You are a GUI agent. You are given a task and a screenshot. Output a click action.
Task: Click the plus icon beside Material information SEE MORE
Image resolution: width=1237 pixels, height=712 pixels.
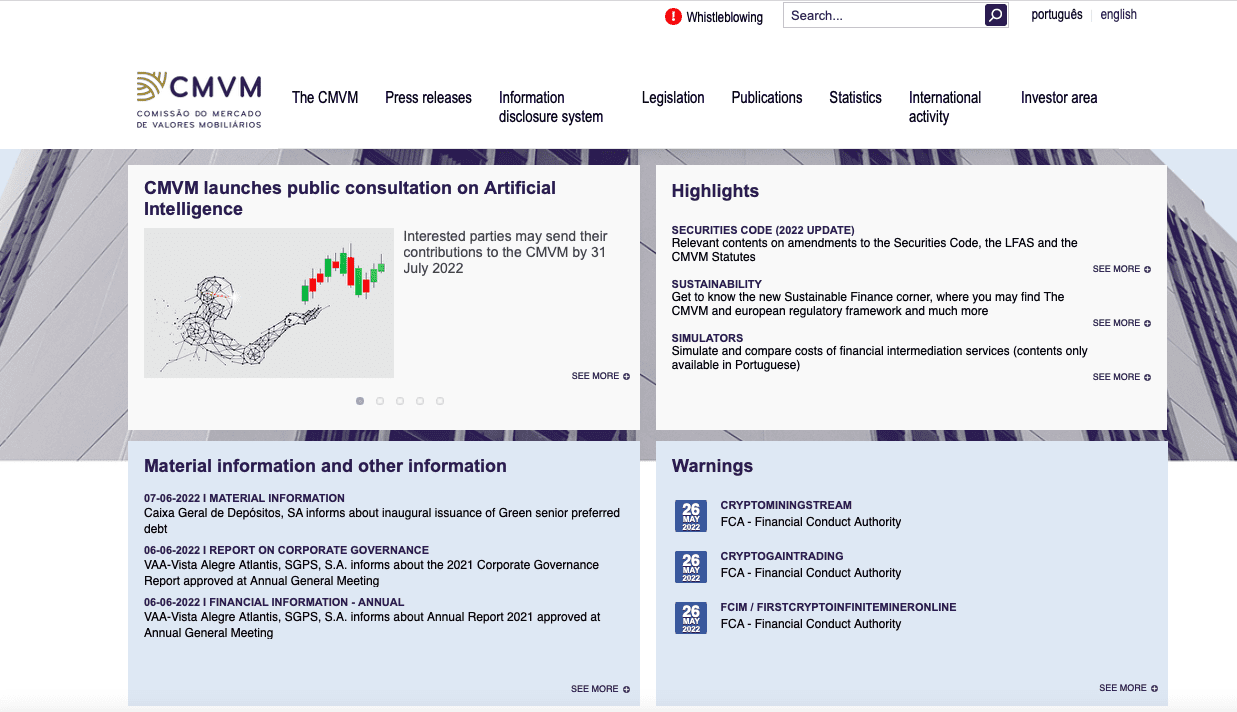point(628,688)
